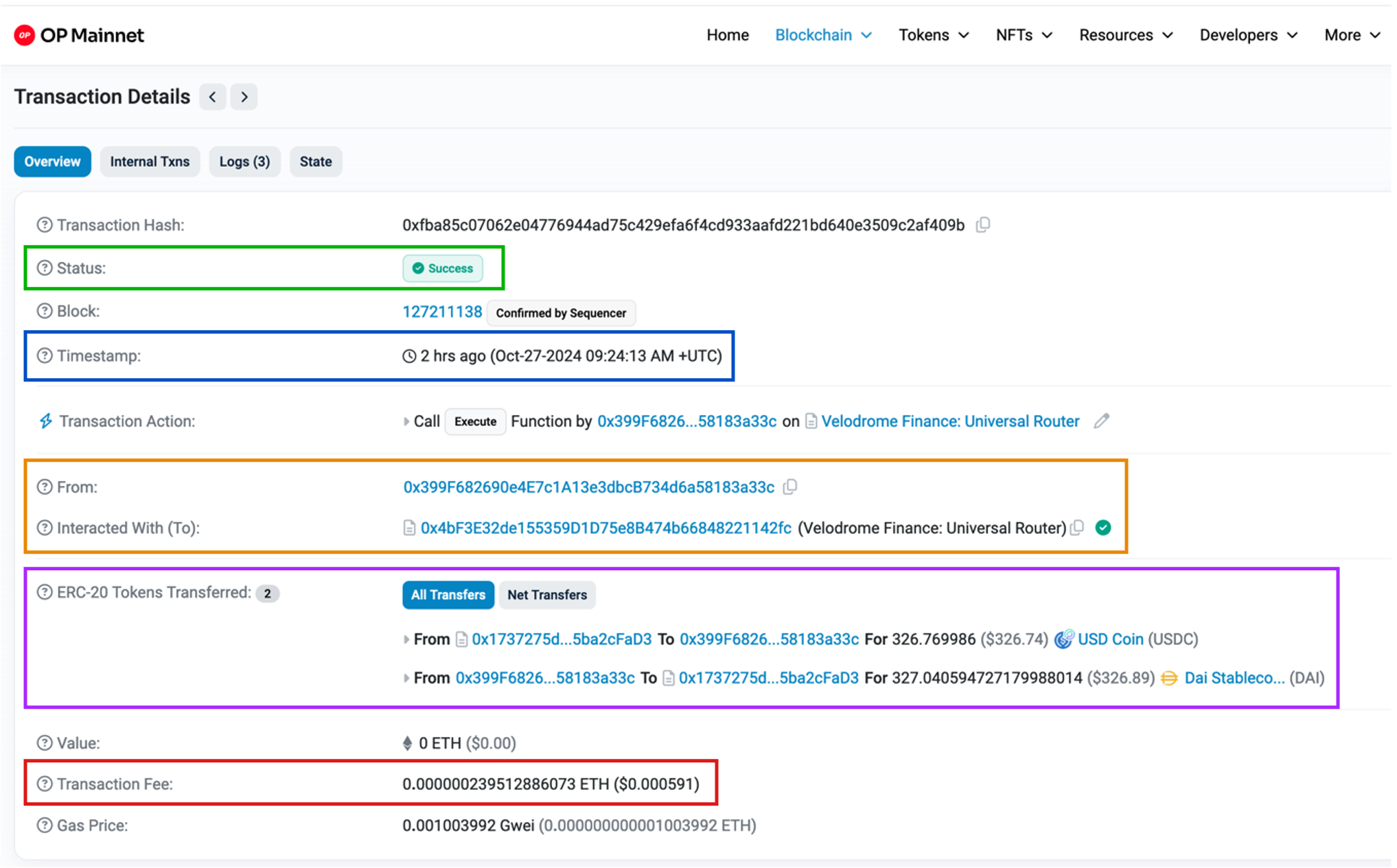Click the transfers count badge showing 2

[267, 594]
